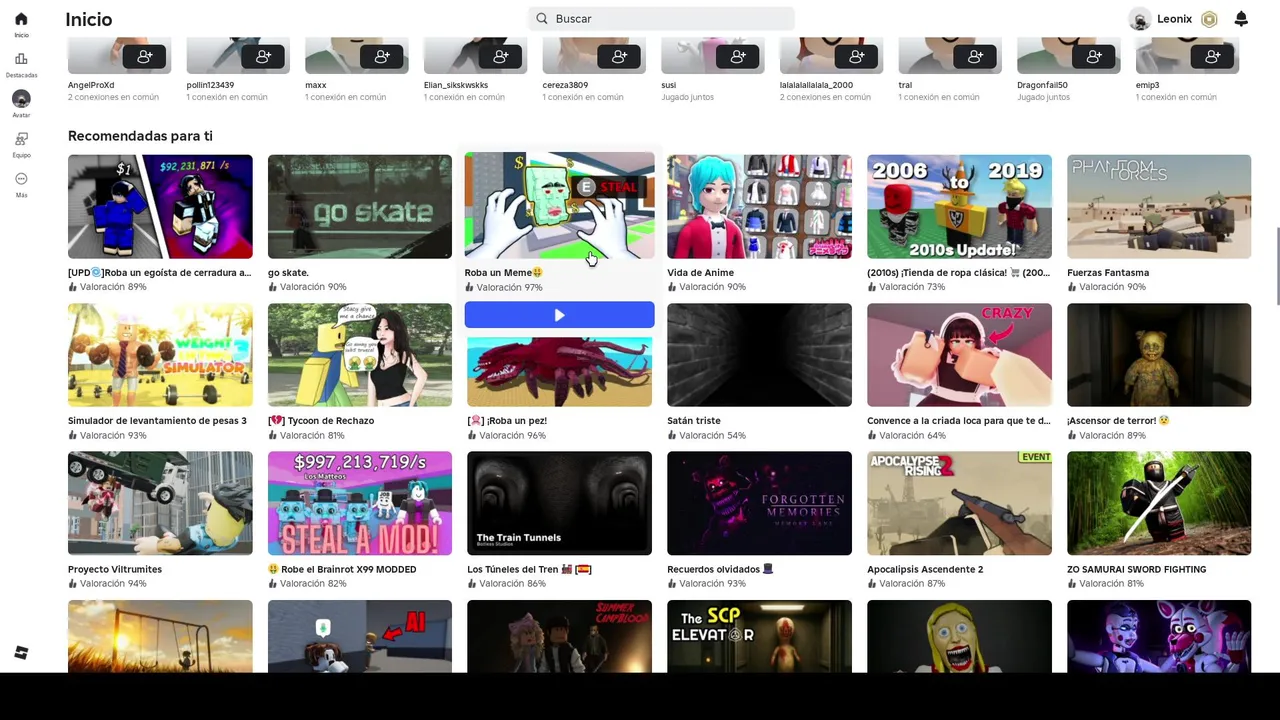Click the Vida de Anime title text
This screenshot has width=1280, height=720.
point(700,272)
